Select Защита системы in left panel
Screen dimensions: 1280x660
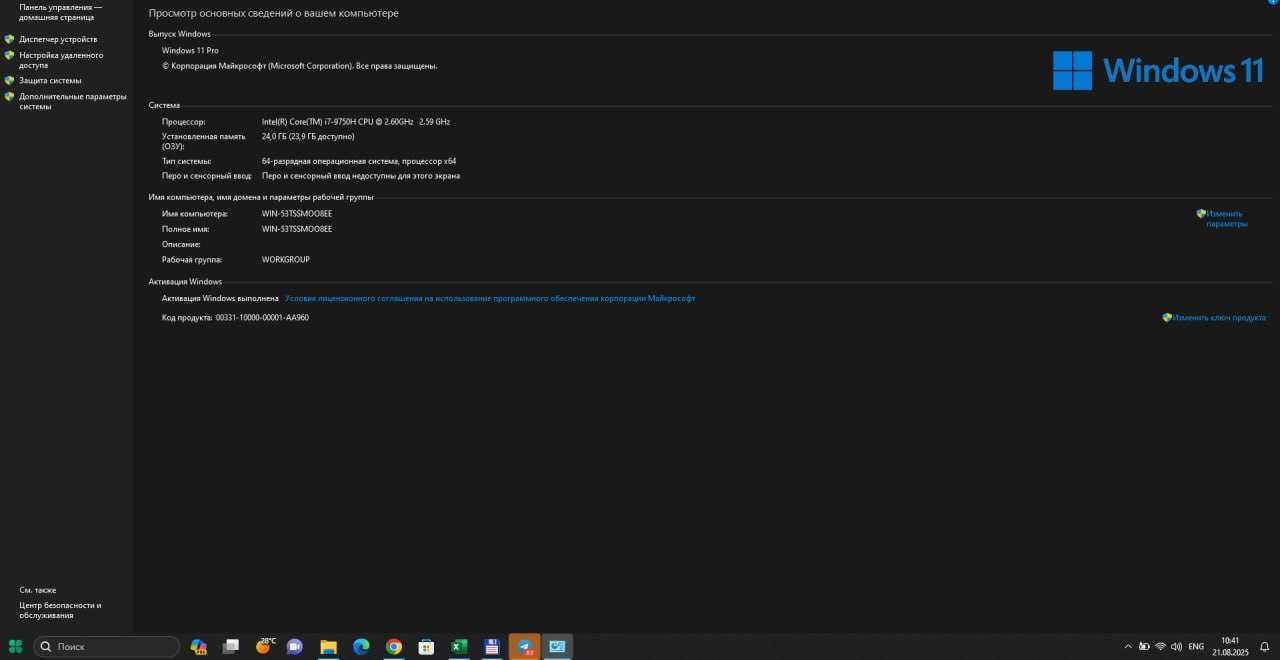coord(50,80)
